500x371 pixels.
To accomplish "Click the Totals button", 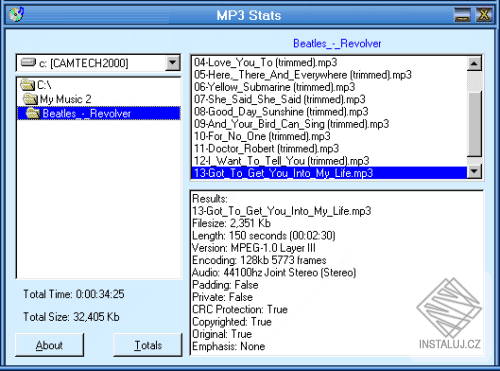I will pyautogui.click(x=148, y=345).
